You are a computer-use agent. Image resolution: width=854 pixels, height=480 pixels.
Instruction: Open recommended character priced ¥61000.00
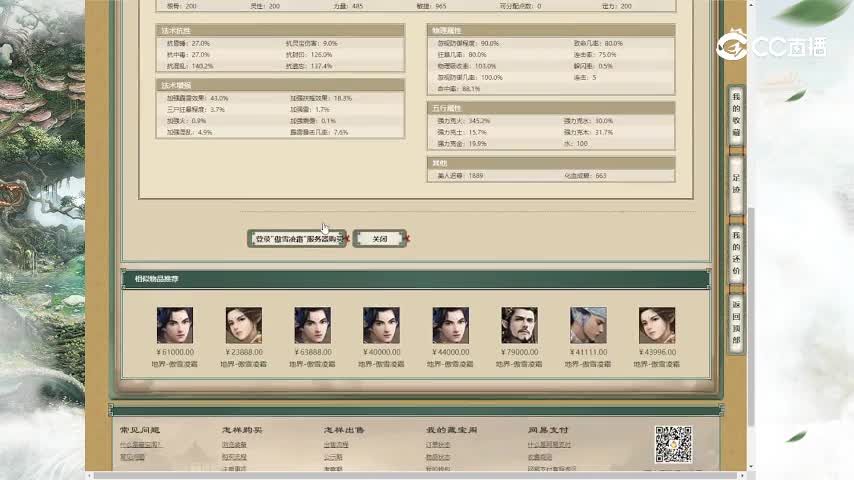[175, 325]
